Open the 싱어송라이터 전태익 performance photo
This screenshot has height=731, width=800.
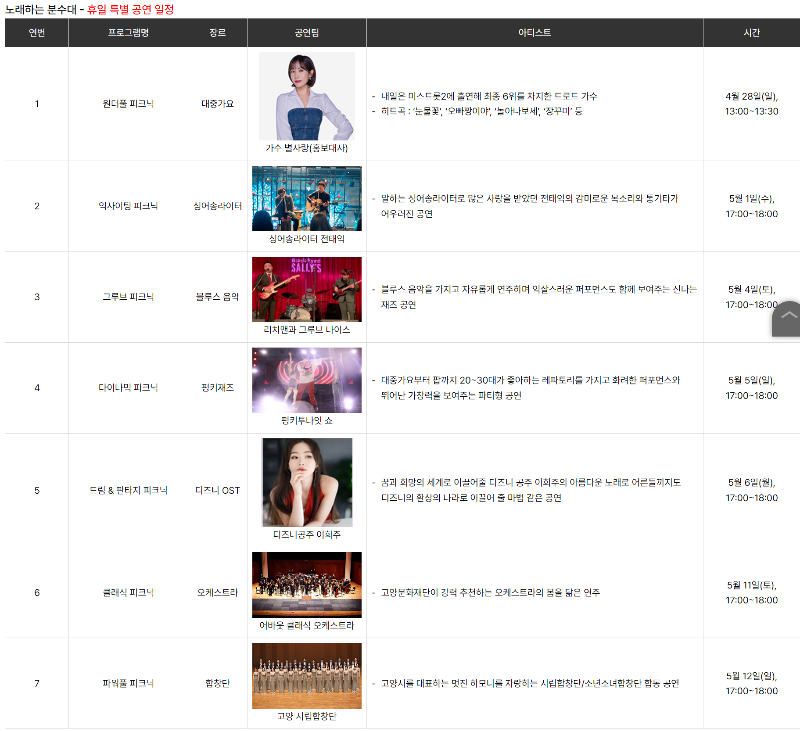click(307, 198)
